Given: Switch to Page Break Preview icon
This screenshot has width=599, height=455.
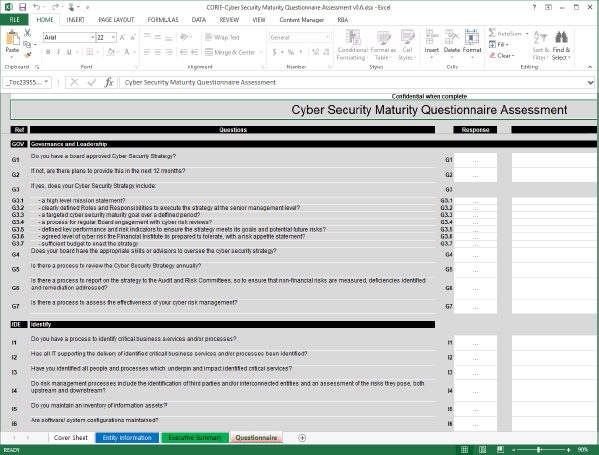Looking at the screenshot, I should (x=500, y=450).
